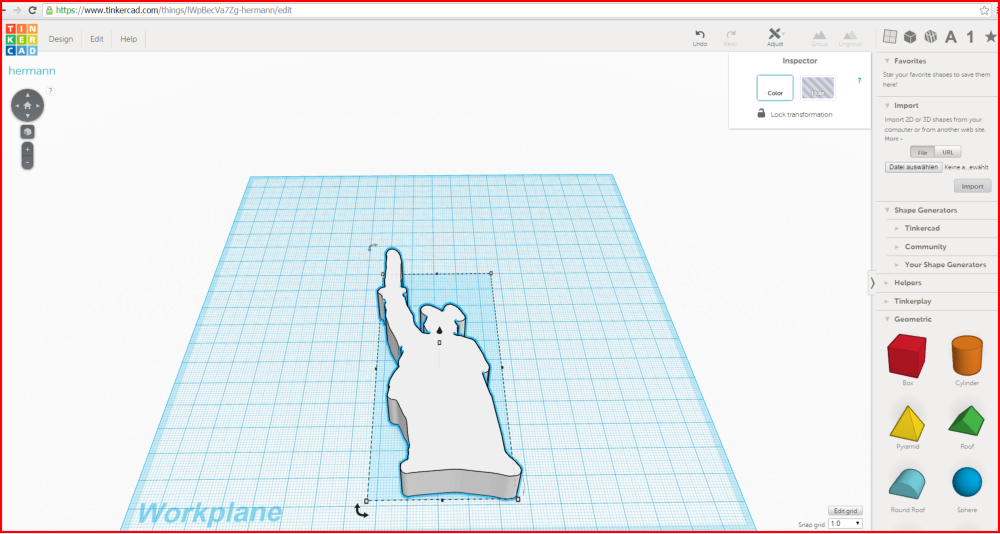Click the Ungroup toolbar icon
This screenshot has height=534, width=1000.
849,38
